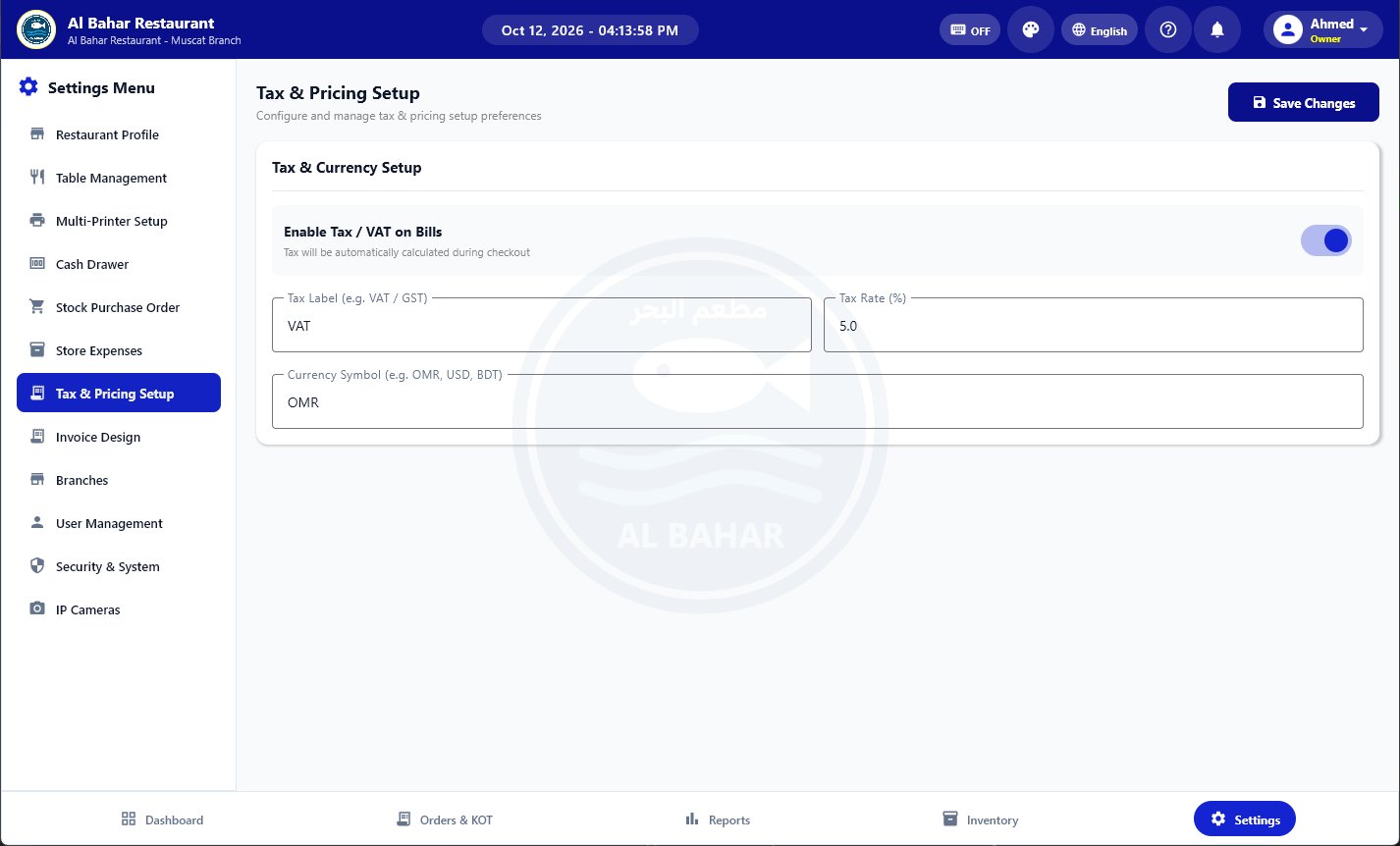Viewport: 1400px width, 846px height.
Task: View notifications via the bell icon
Action: pyautogui.click(x=1217, y=29)
